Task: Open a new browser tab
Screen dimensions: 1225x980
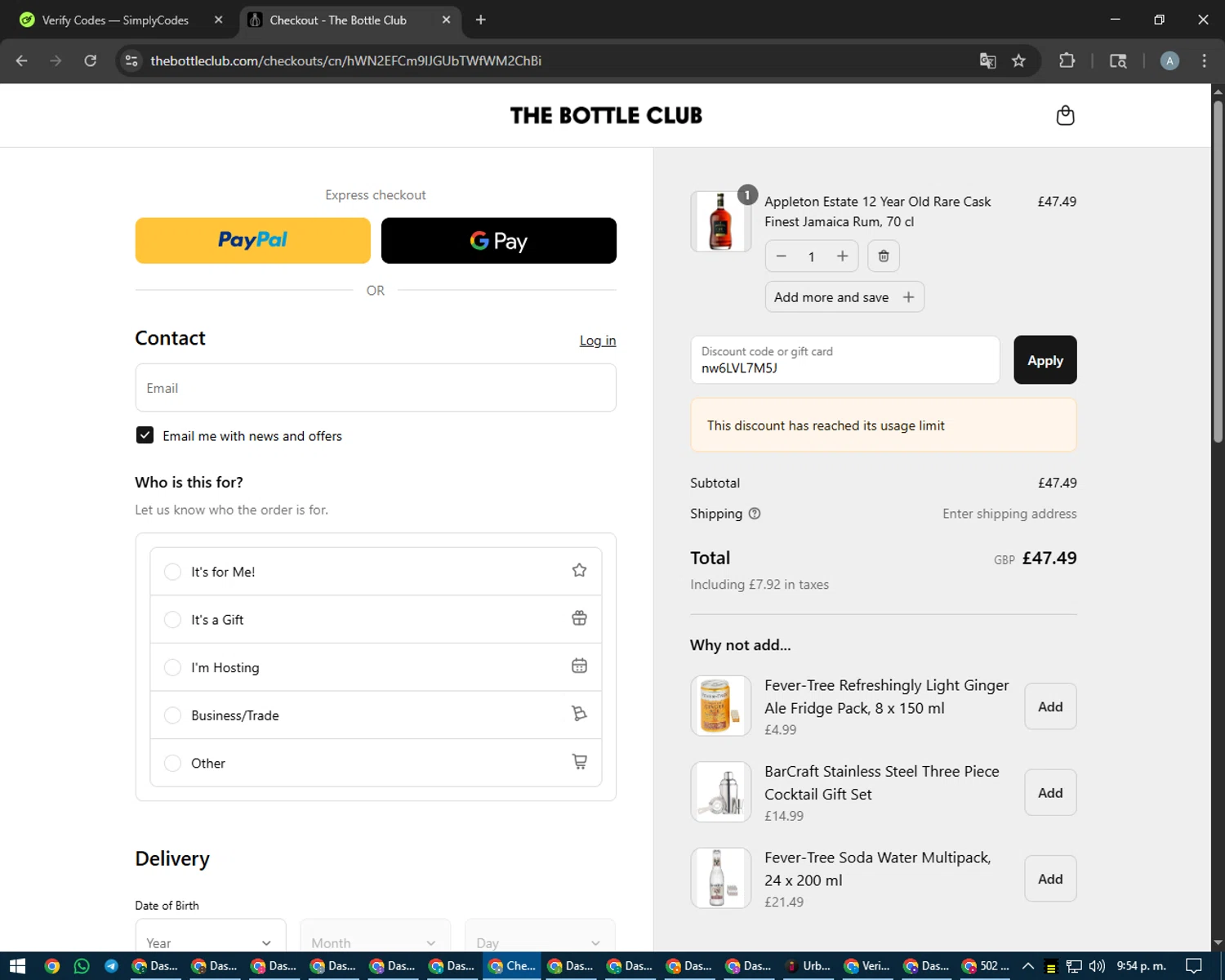Action: click(480, 20)
